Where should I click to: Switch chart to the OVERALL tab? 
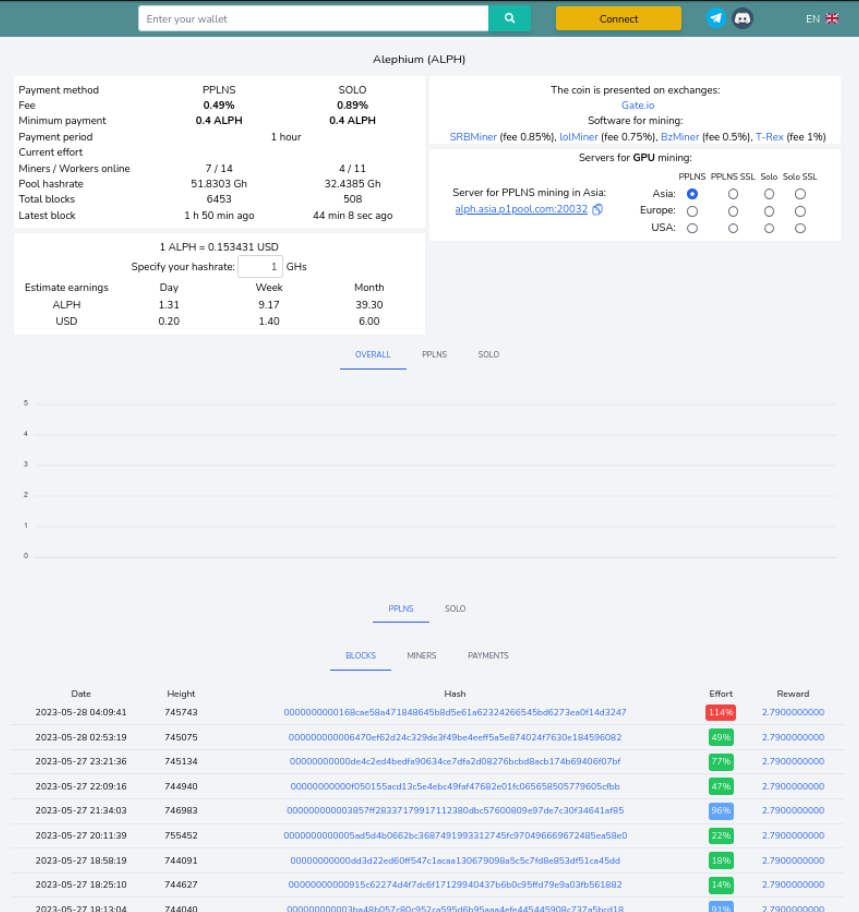tap(373, 355)
